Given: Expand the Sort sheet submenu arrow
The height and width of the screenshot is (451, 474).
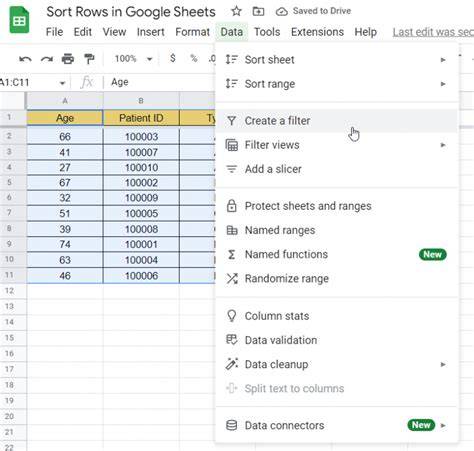Looking at the screenshot, I should 443,60.
